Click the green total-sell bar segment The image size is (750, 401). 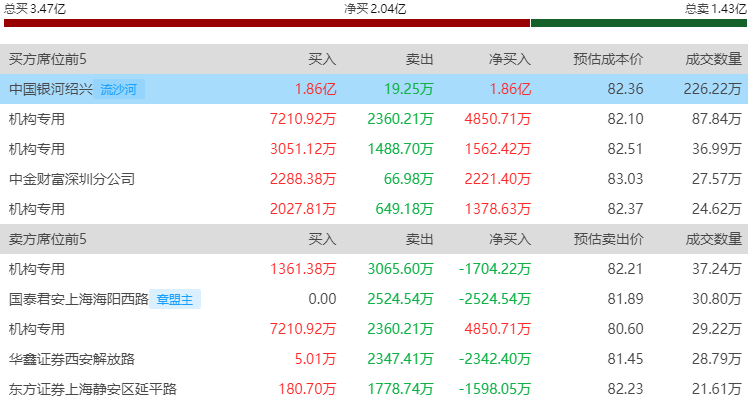[x=639, y=23]
